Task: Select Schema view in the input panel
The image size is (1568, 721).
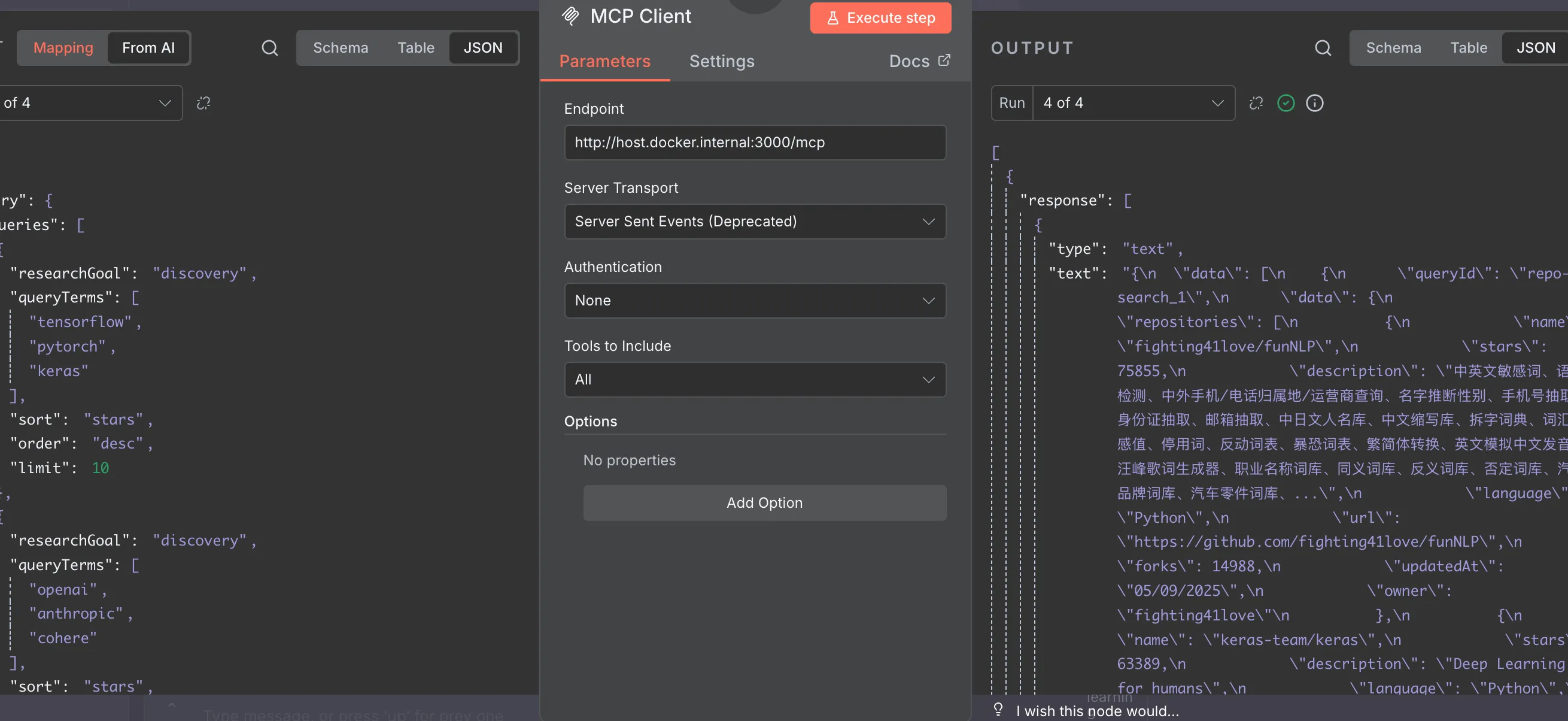Action: tap(341, 47)
